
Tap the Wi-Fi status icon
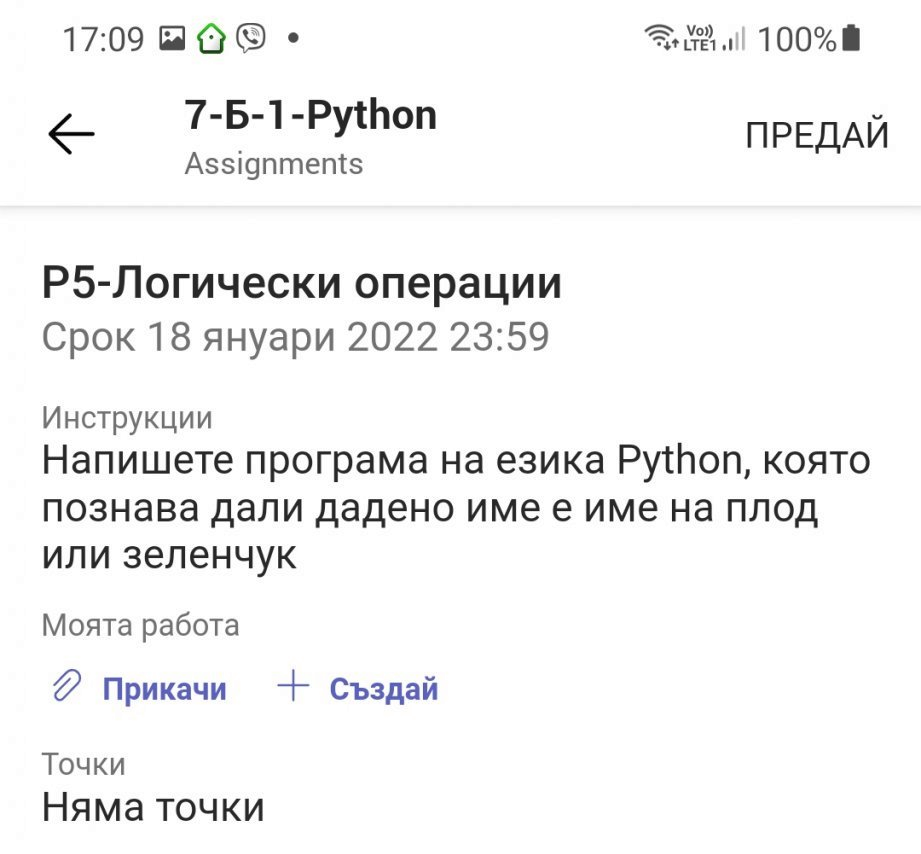tap(662, 38)
